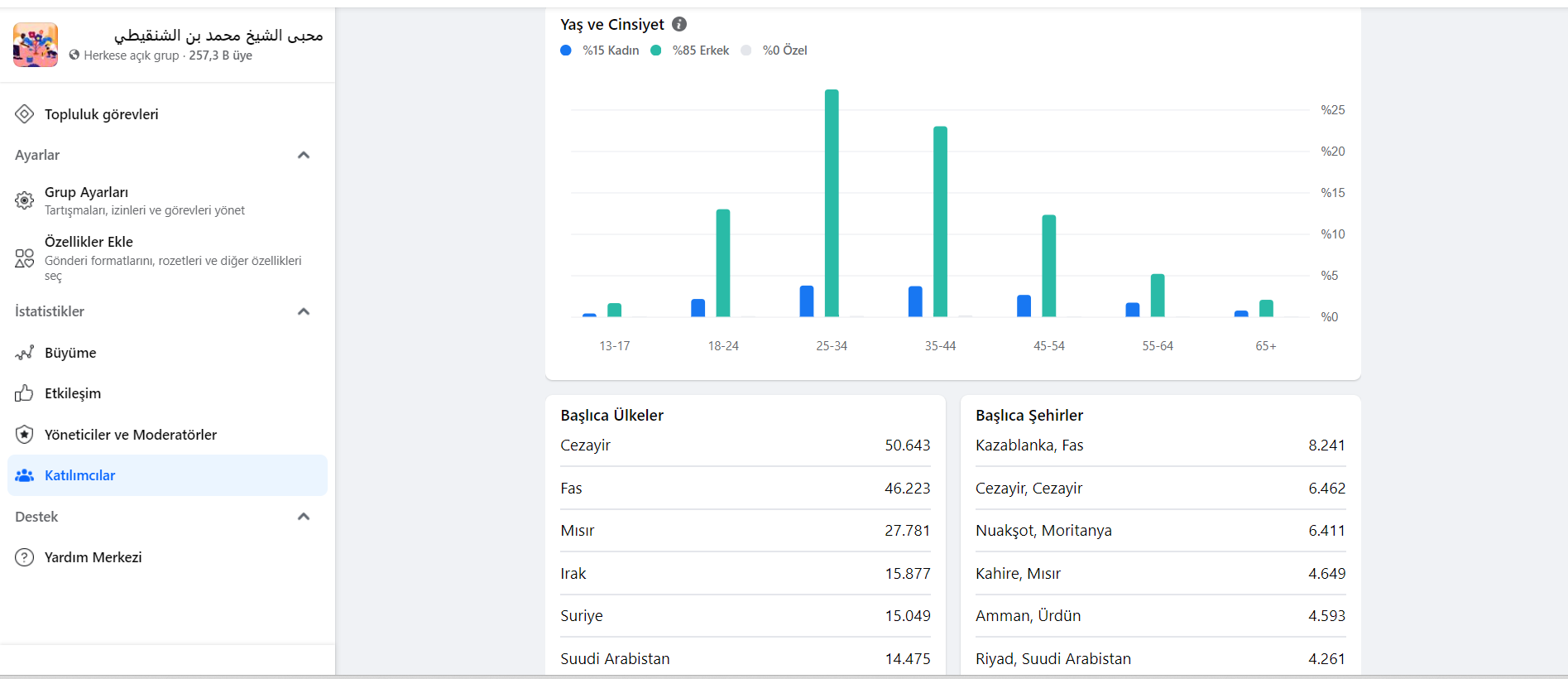Select the Kahire, Mısır city row
The image size is (1568, 679).
coord(1161,574)
